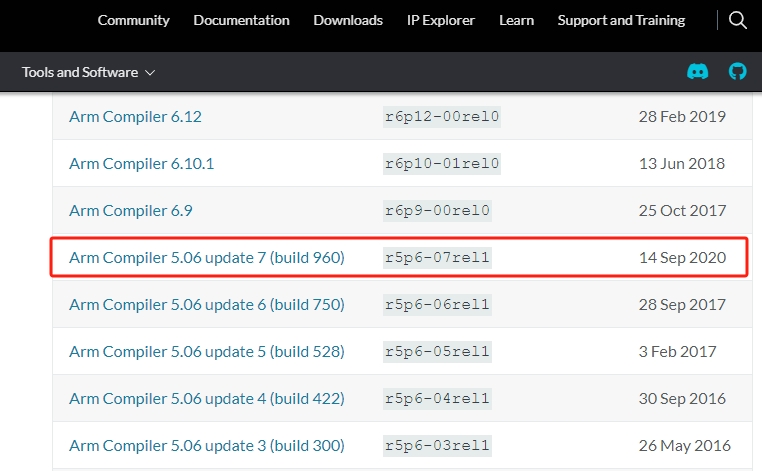Open IP Explorer from the navigation bar
The height and width of the screenshot is (471, 762).
(441, 20)
